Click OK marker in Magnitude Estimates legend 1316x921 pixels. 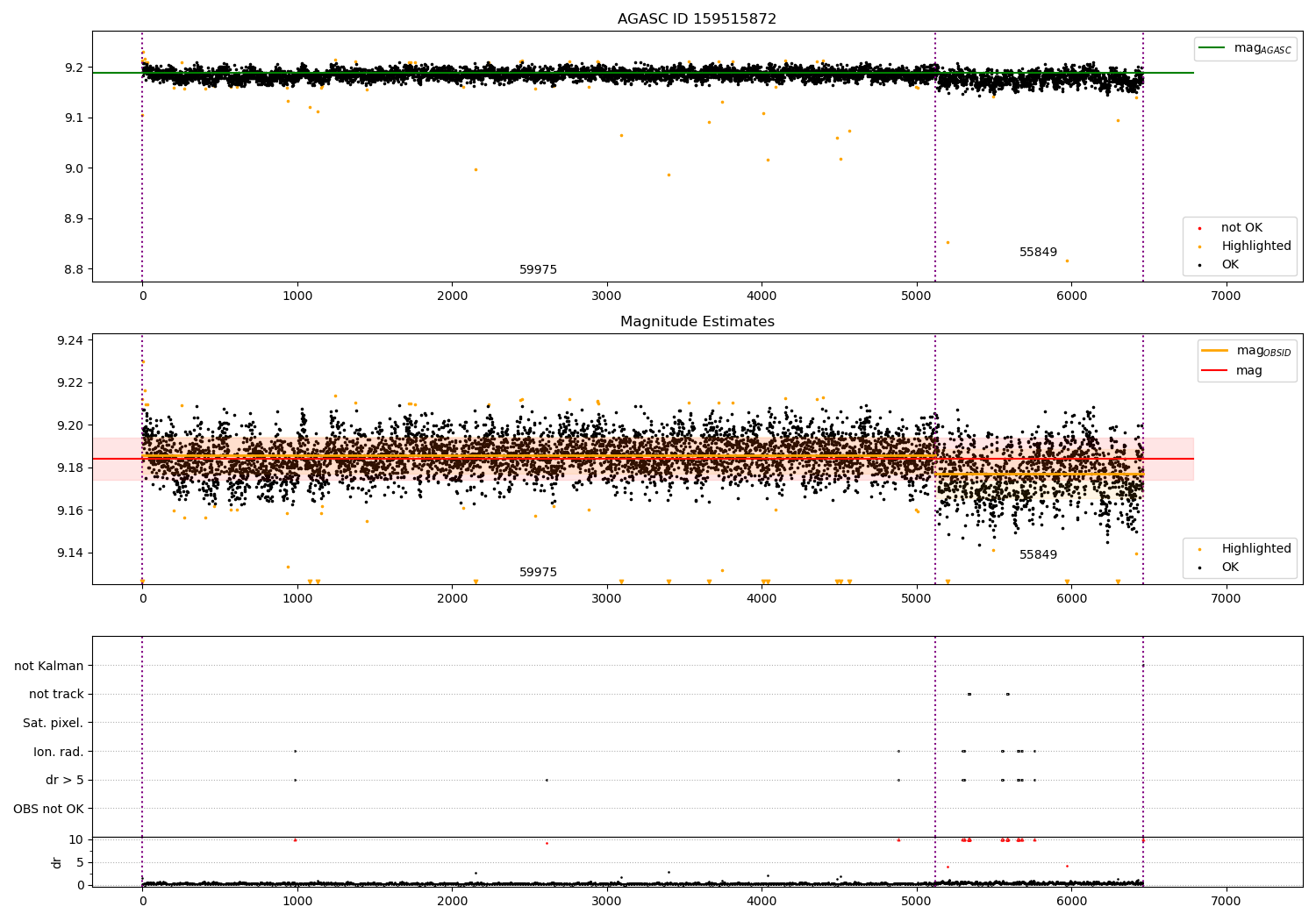[1199, 568]
